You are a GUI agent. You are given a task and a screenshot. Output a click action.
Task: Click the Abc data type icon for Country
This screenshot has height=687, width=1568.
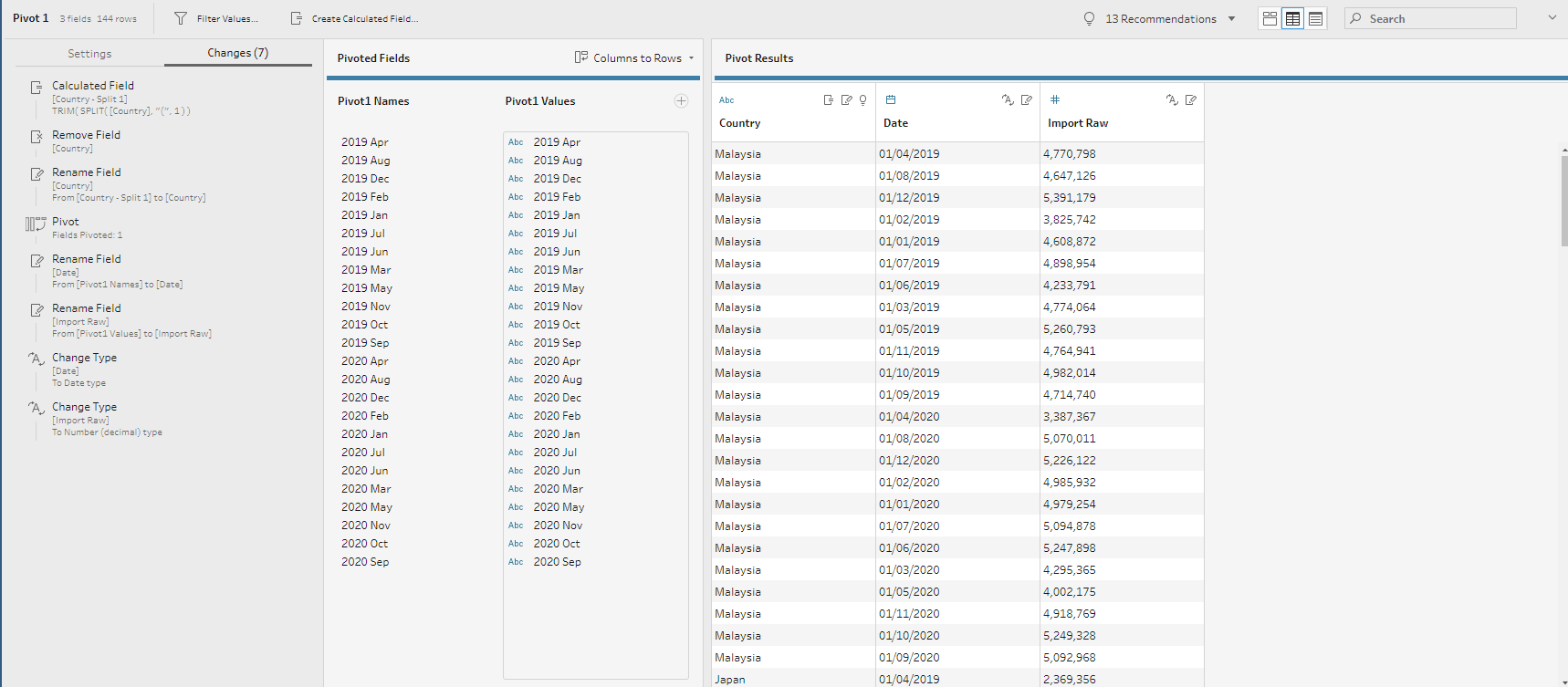[x=727, y=100]
